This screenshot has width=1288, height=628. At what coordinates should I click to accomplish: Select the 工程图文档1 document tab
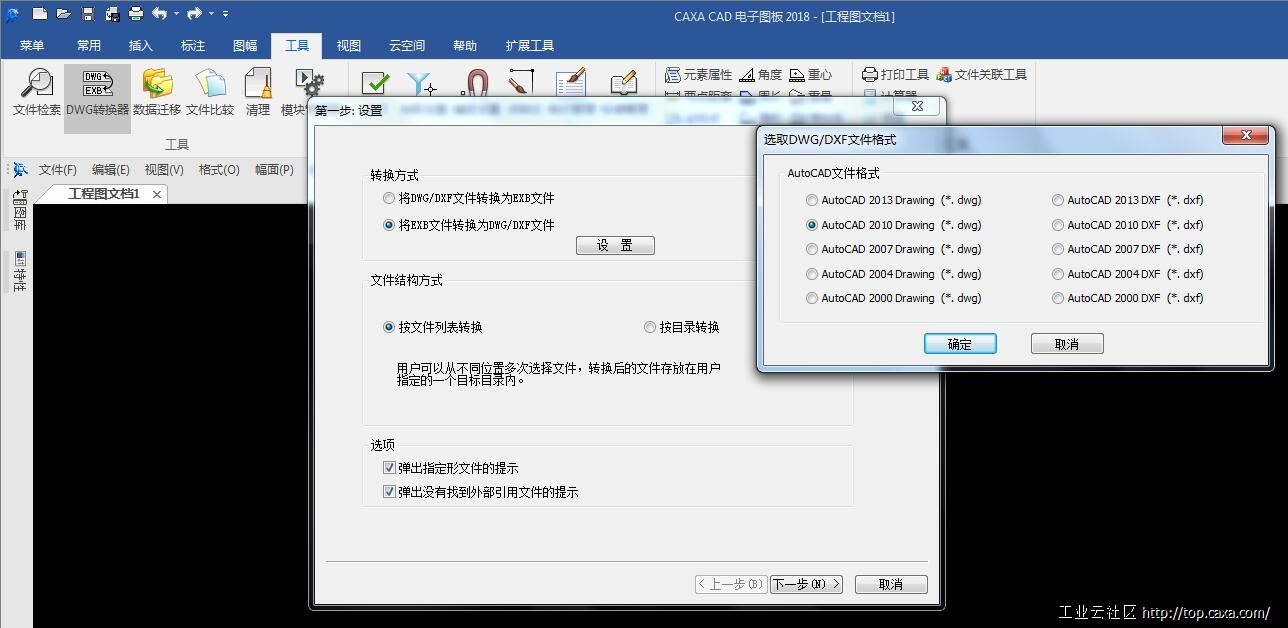[104, 194]
